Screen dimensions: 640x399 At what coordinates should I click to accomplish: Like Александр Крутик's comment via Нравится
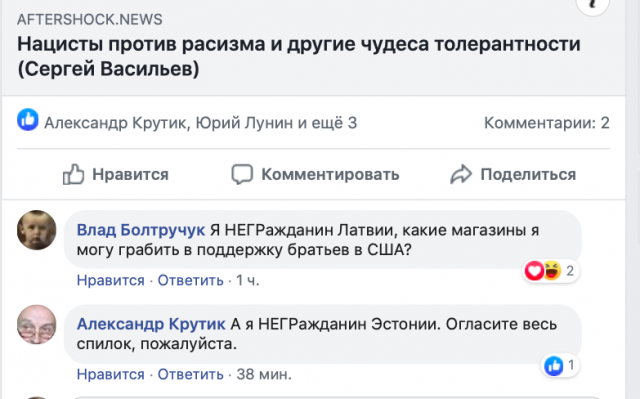click(x=111, y=374)
